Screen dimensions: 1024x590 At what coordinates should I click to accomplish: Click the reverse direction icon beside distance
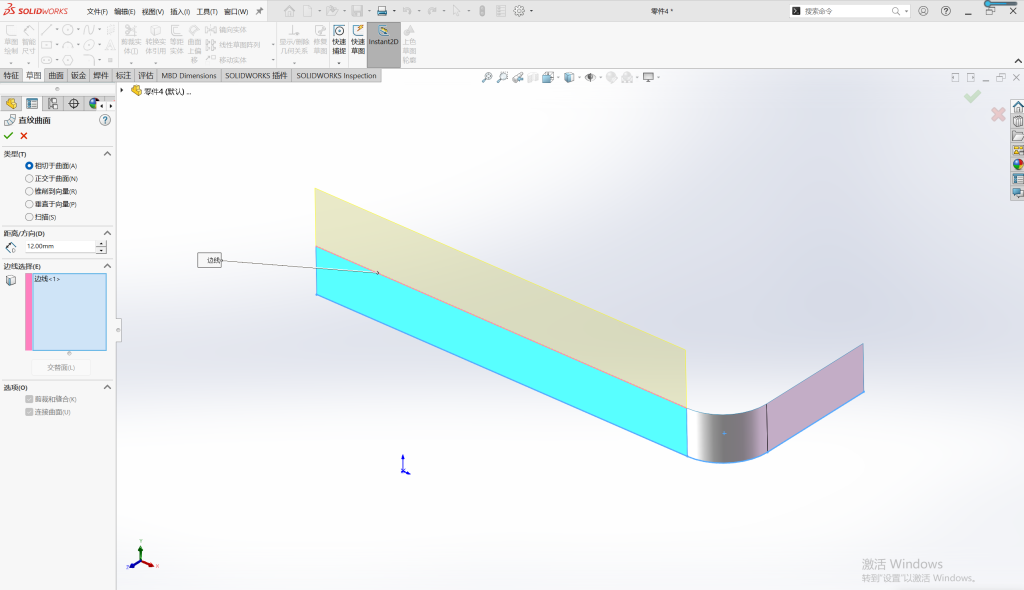pos(10,247)
